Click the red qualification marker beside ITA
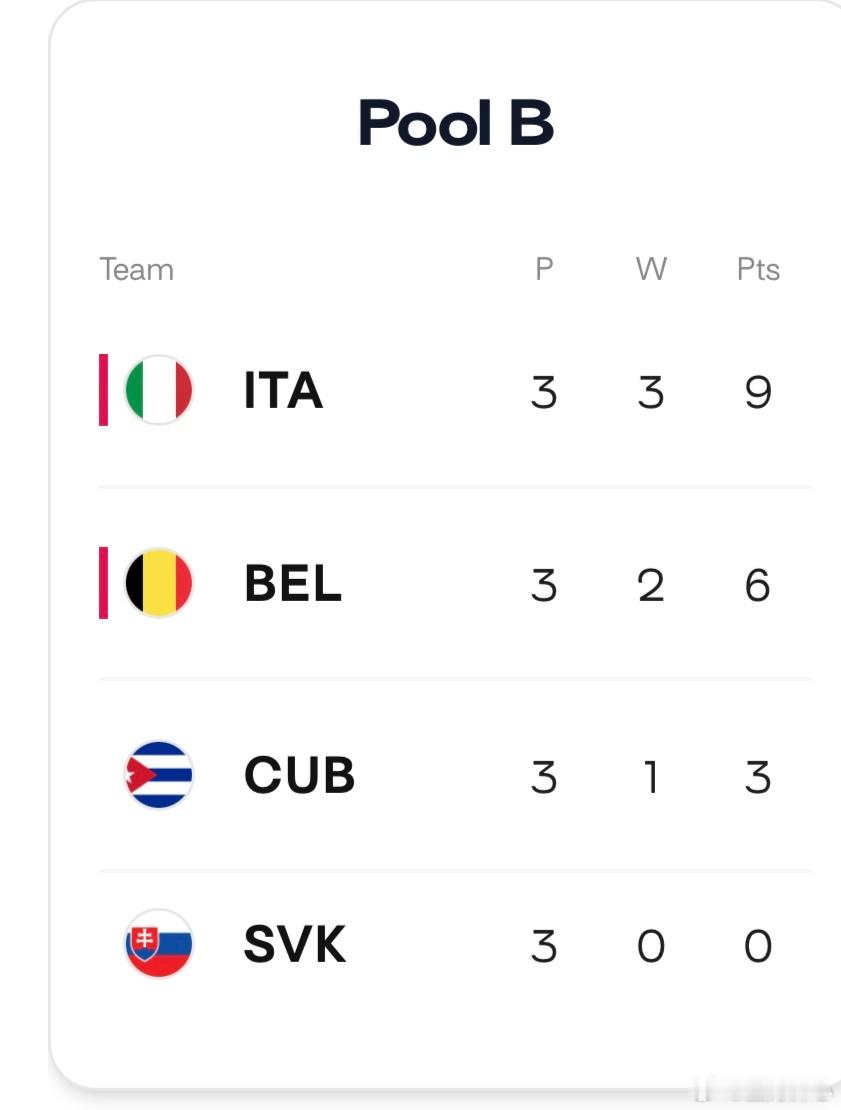This screenshot has height=1110, width=841. [103, 390]
